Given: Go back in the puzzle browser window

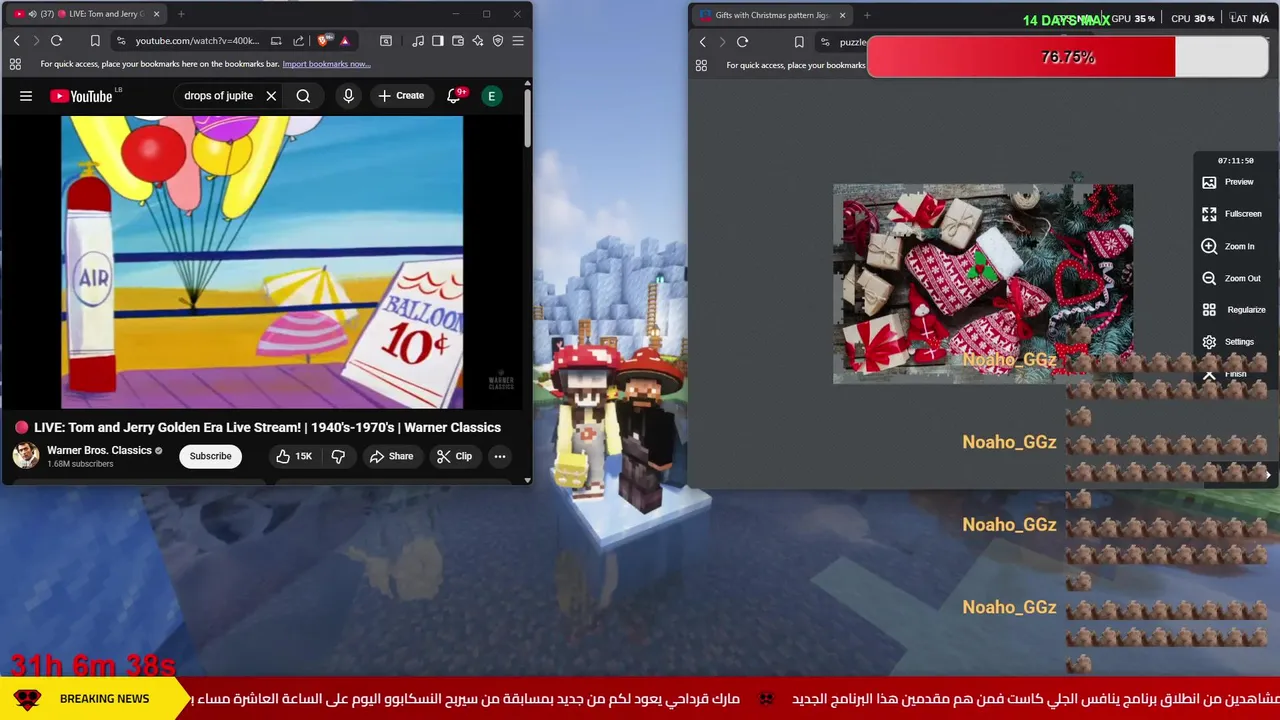Looking at the screenshot, I should 702,42.
